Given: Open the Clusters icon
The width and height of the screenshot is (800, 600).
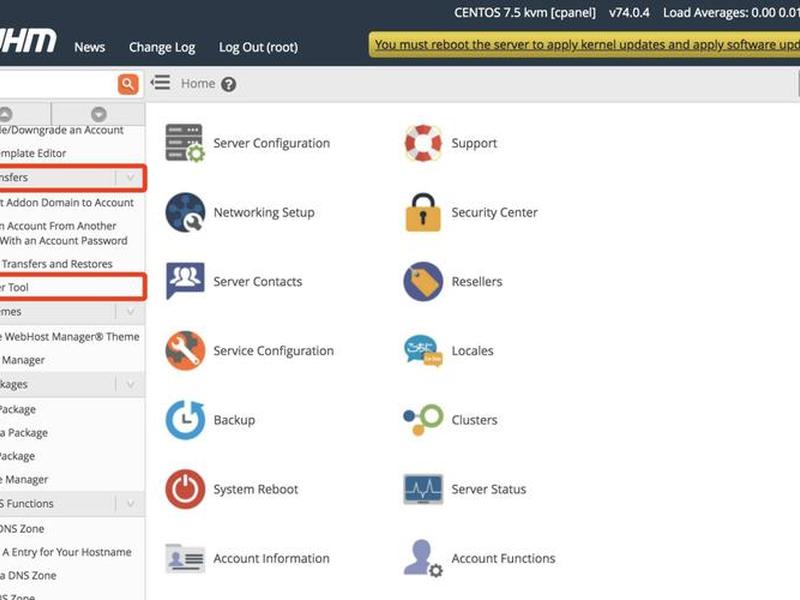Looking at the screenshot, I should coord(423,420).
